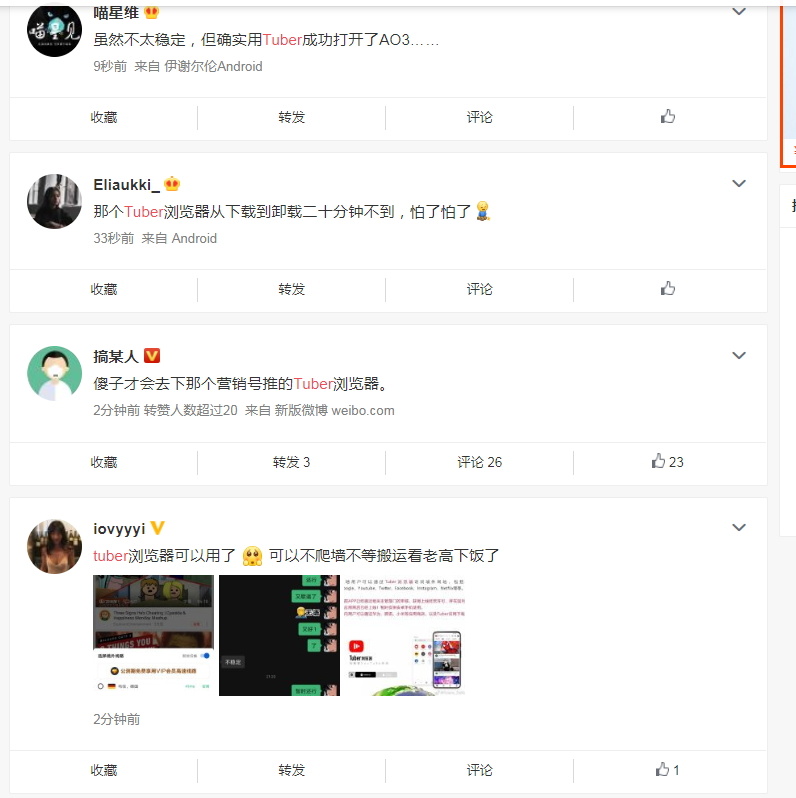Like the 喵星维 post with thumbs-up icon

pos(668,117)
